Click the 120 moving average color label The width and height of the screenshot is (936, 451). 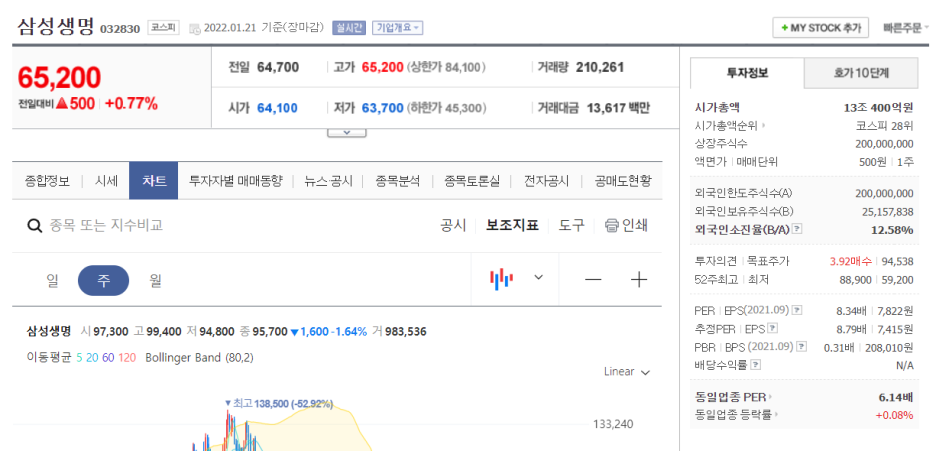(127, 358)
